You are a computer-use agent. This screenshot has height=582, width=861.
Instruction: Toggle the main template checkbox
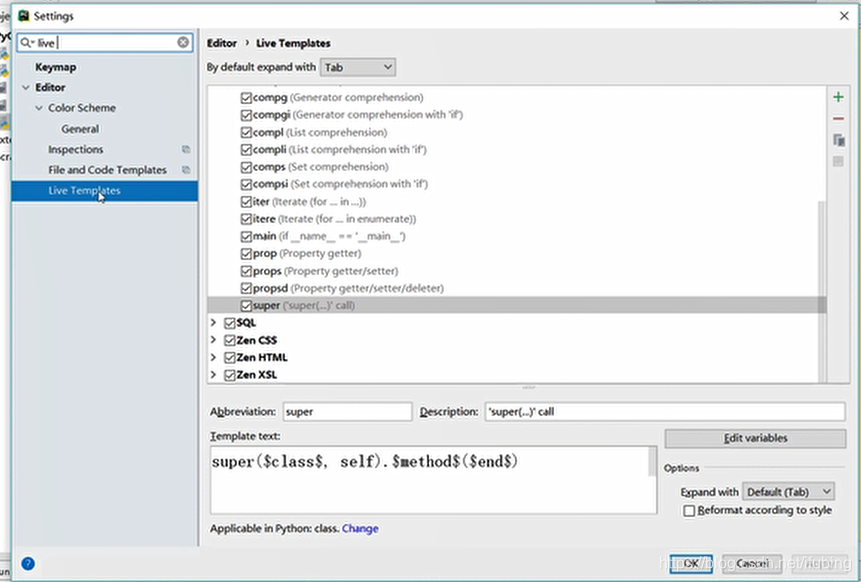click(246, 237)
